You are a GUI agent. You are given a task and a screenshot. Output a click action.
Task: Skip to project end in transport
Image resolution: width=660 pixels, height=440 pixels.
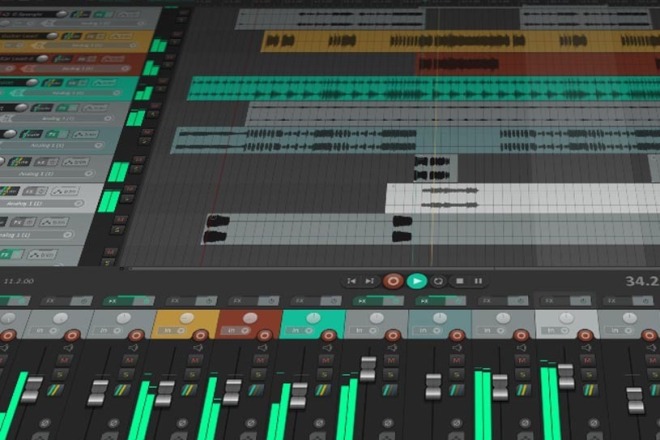point(370,281)
